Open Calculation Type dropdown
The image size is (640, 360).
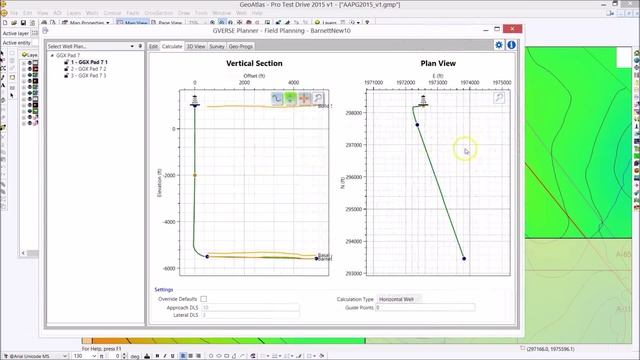pyautogui.click(x=398, y=299)
